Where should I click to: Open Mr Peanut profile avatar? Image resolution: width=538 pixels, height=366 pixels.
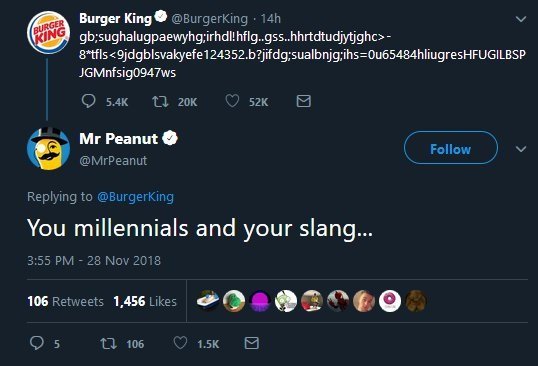pyautogui.click(x=48, y=149)
